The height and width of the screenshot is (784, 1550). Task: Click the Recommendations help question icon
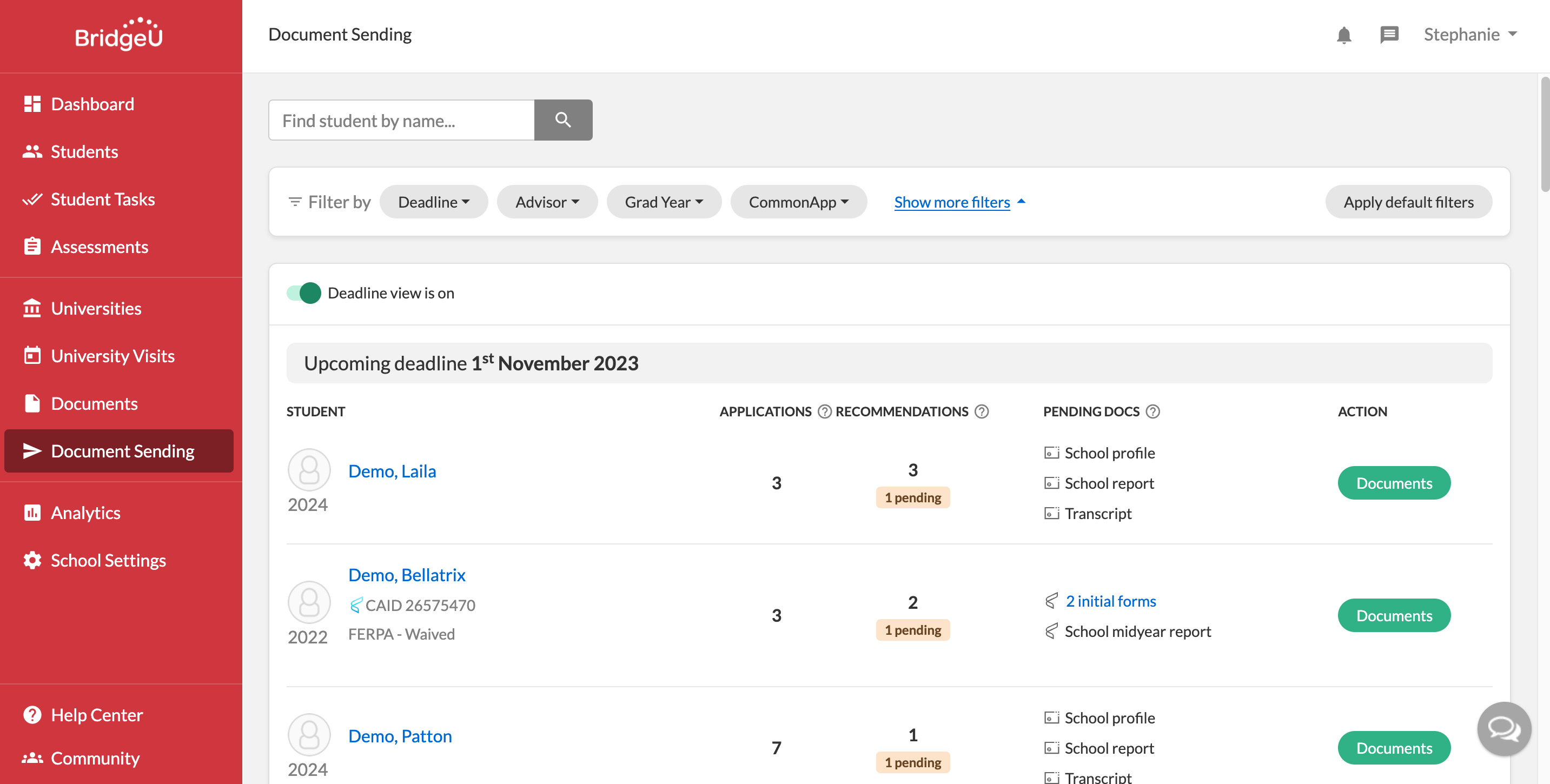pos(982,411)
